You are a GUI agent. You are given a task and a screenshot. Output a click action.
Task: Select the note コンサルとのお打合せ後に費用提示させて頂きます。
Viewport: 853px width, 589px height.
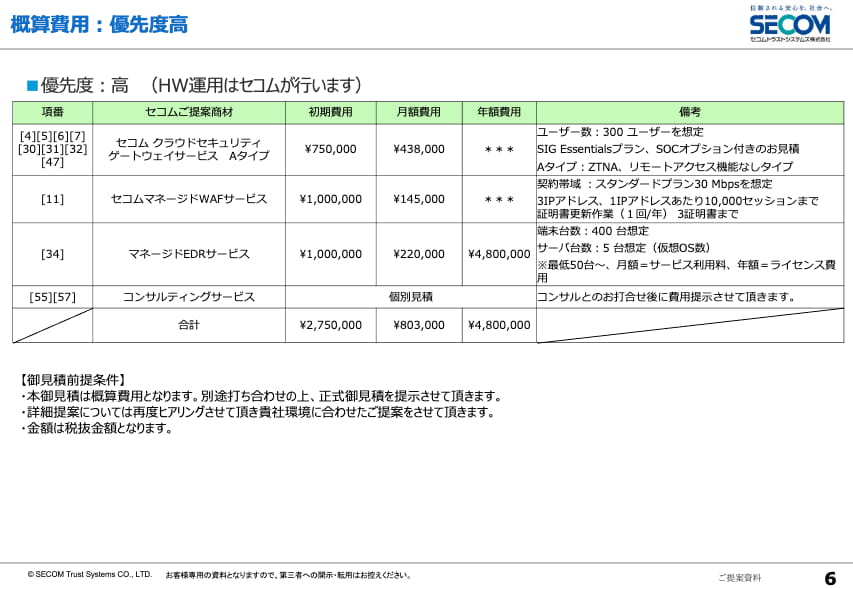click(666, 297)
